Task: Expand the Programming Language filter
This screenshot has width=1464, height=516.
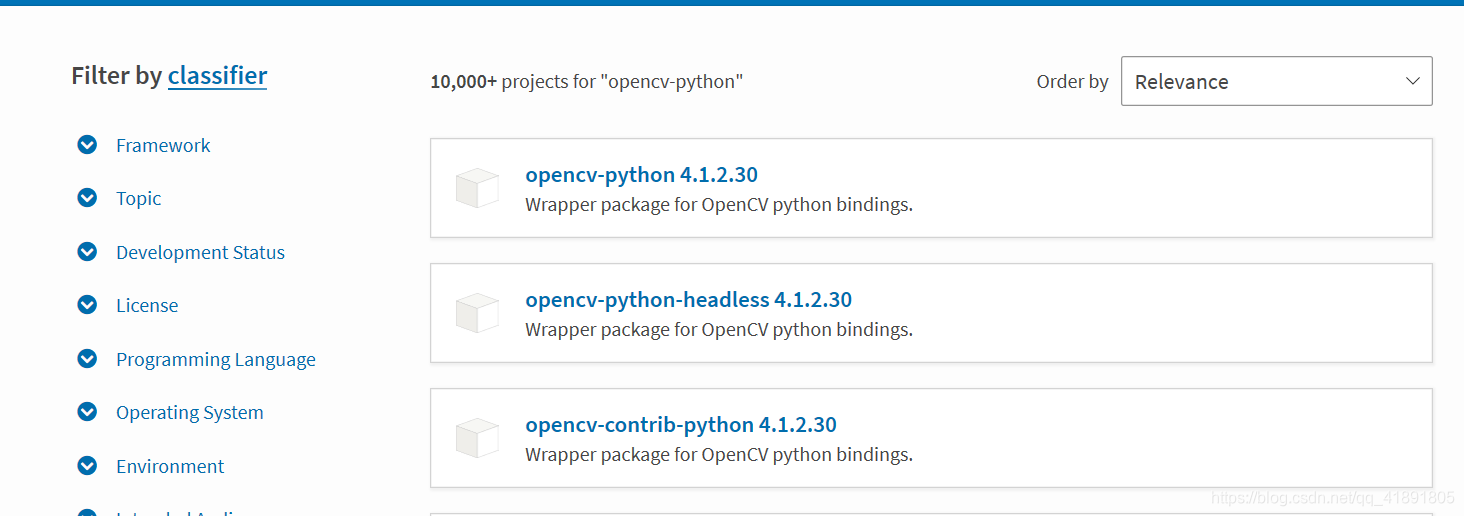Action: tap(215, 359)
